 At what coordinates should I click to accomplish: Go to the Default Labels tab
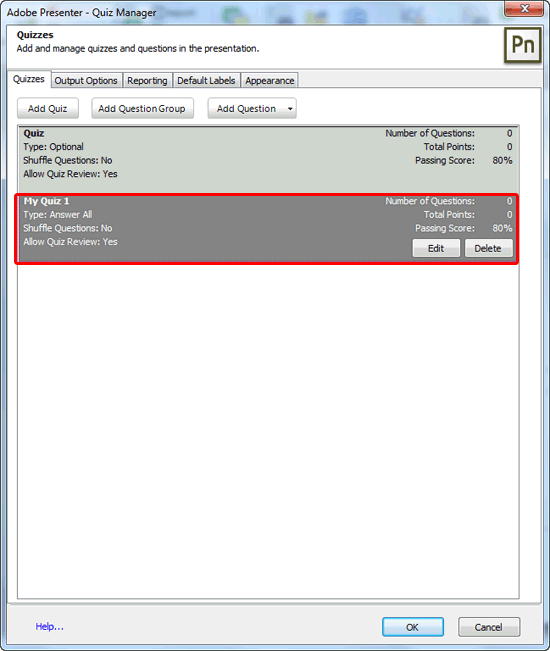(x=206, y=81)
